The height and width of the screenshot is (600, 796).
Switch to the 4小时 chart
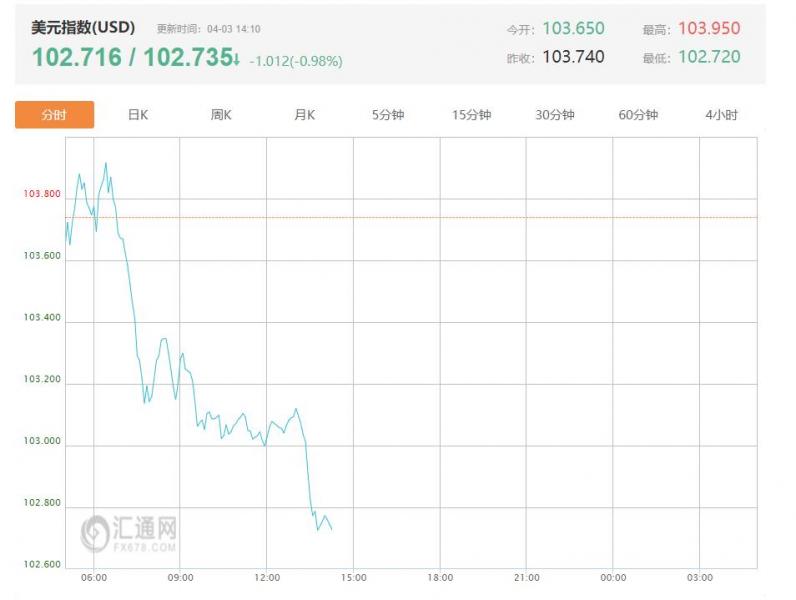pyautogui.click(x=721, y=115)
